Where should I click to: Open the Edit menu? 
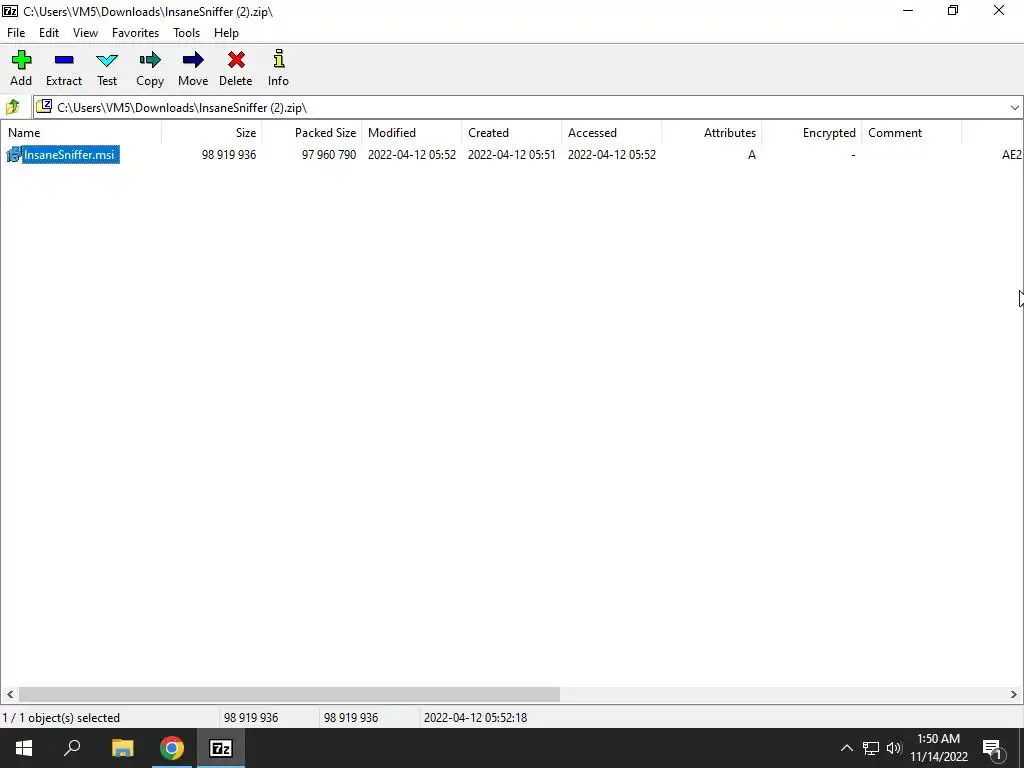pos(49,33)
